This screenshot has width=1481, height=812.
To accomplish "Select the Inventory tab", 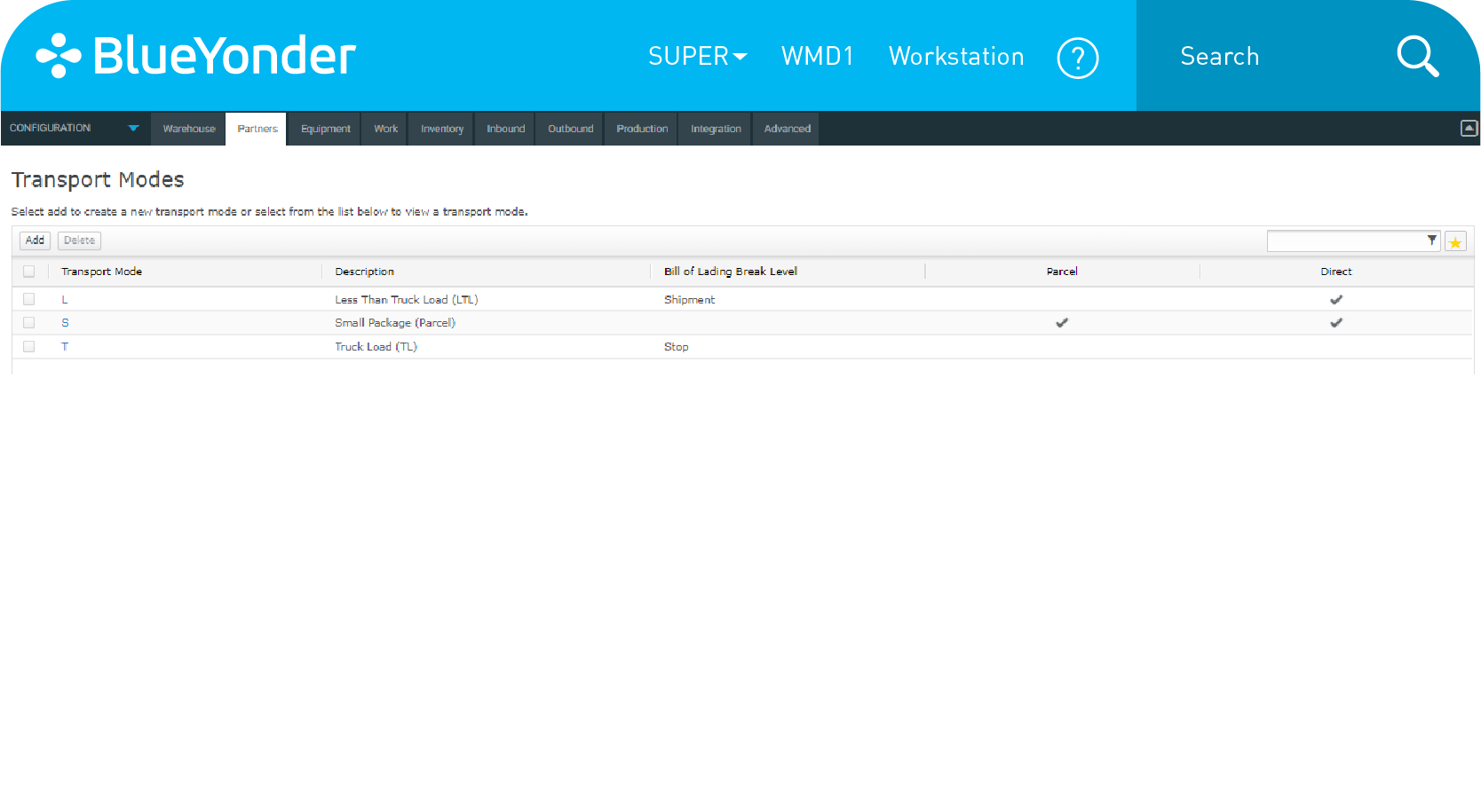I will tap(440, 129).
